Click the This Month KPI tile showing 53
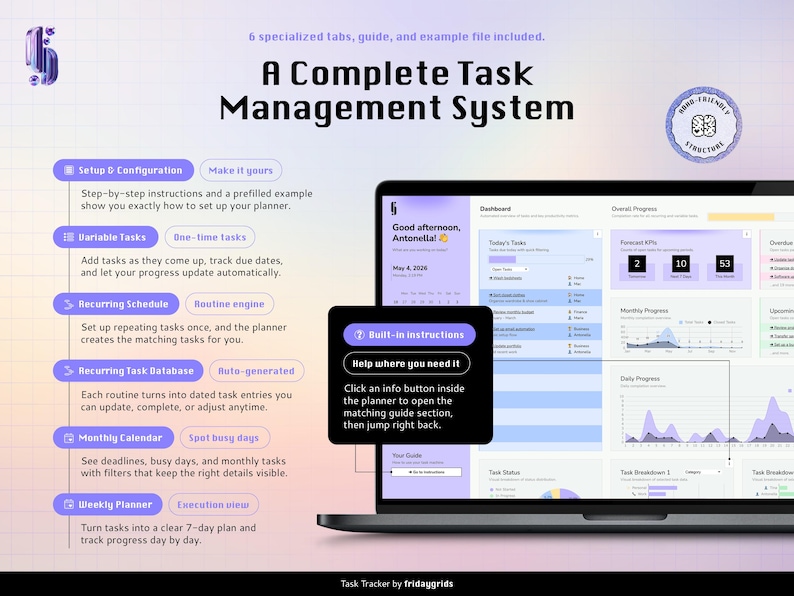This screenshot has width=794, height=596. [725, 267]
